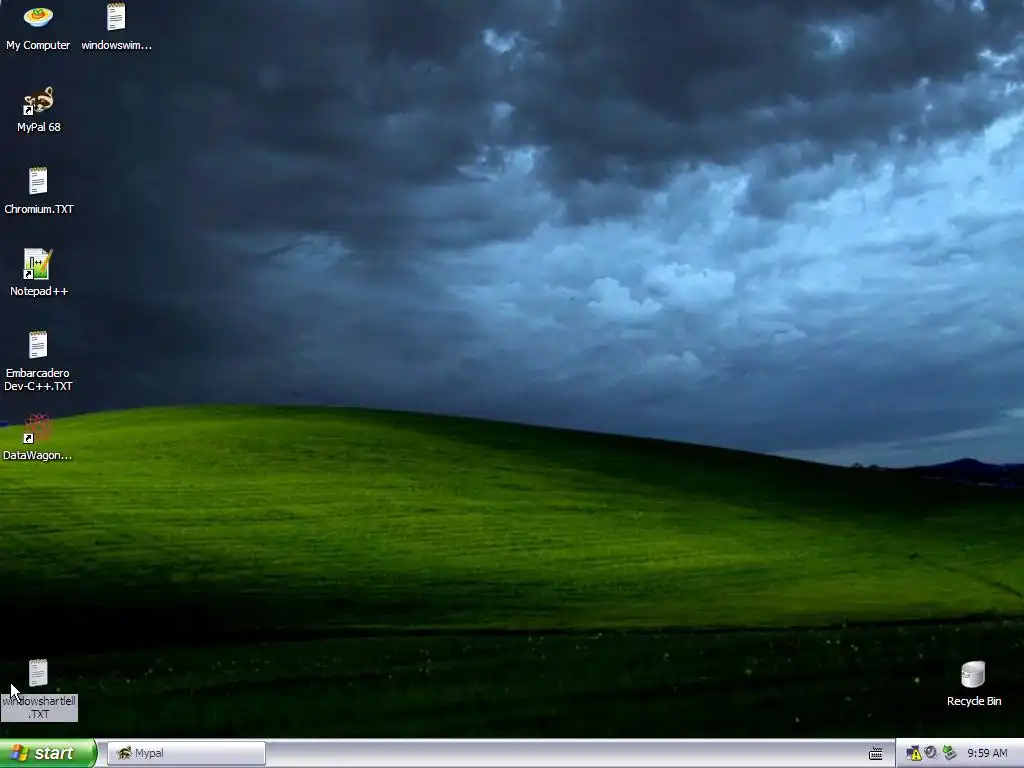Click the volume speaker tray icon
Screen dimensions: 1024x768
931,753
